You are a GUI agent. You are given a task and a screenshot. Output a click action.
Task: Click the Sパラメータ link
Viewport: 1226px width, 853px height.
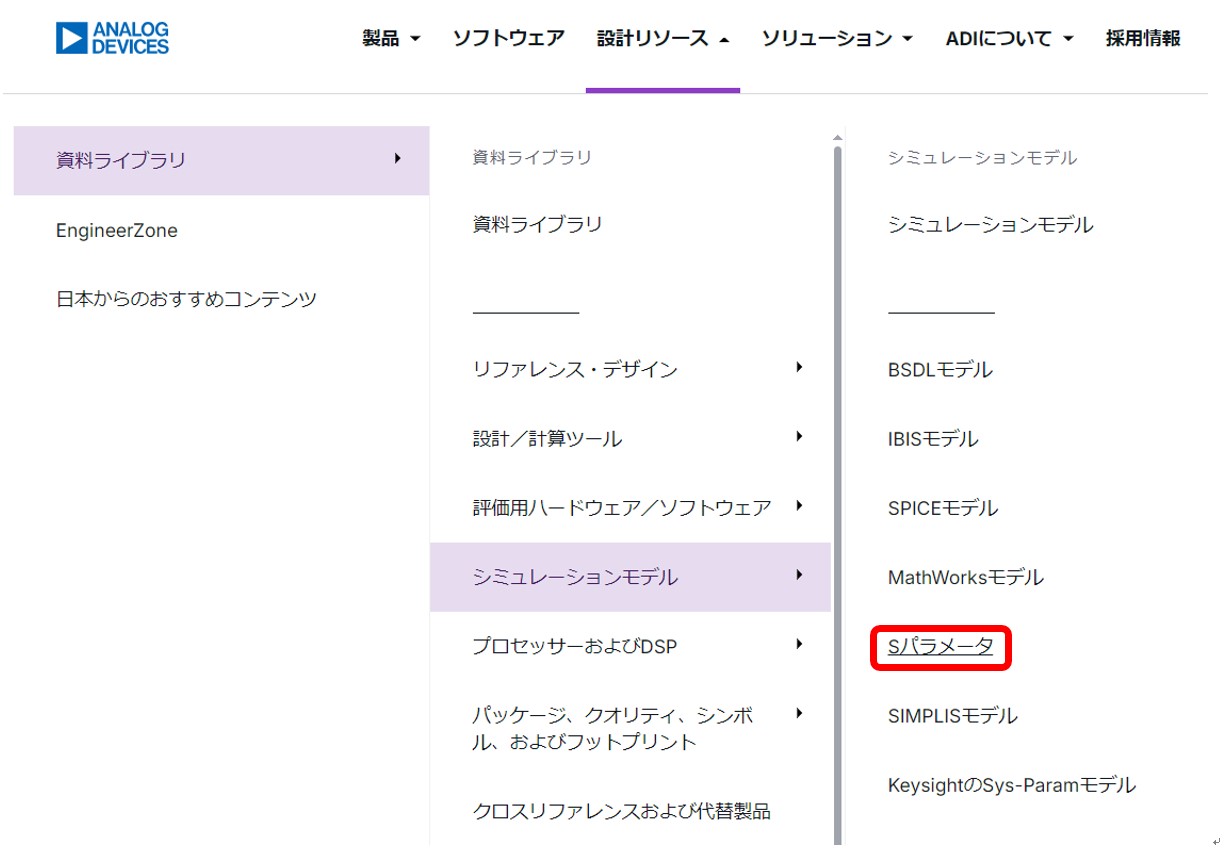click(x=940, y=647)
